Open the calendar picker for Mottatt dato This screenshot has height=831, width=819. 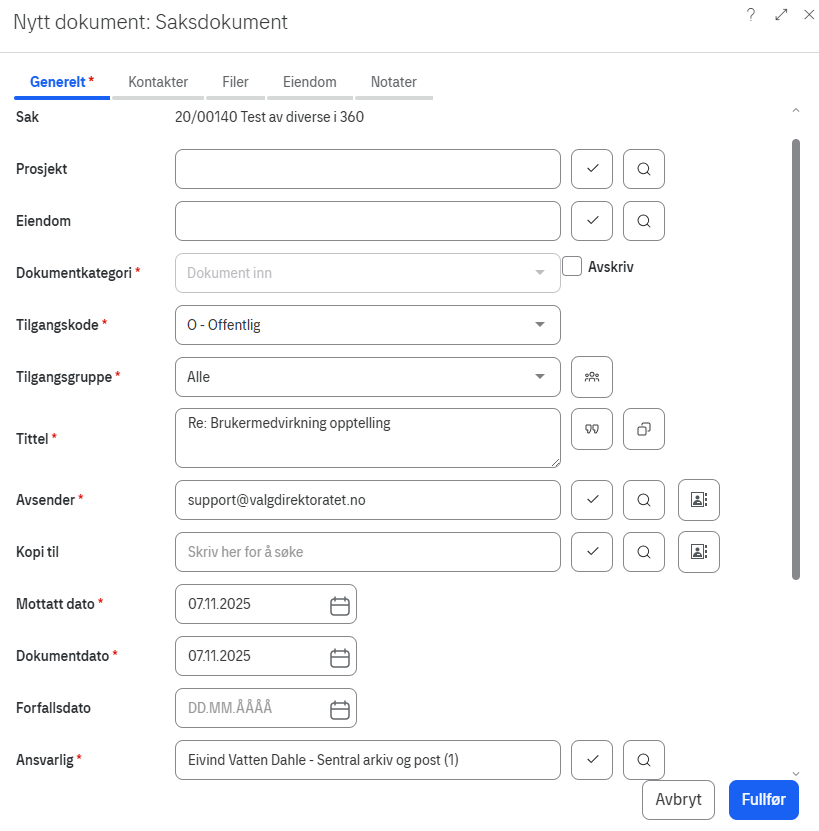pos(339,604)
